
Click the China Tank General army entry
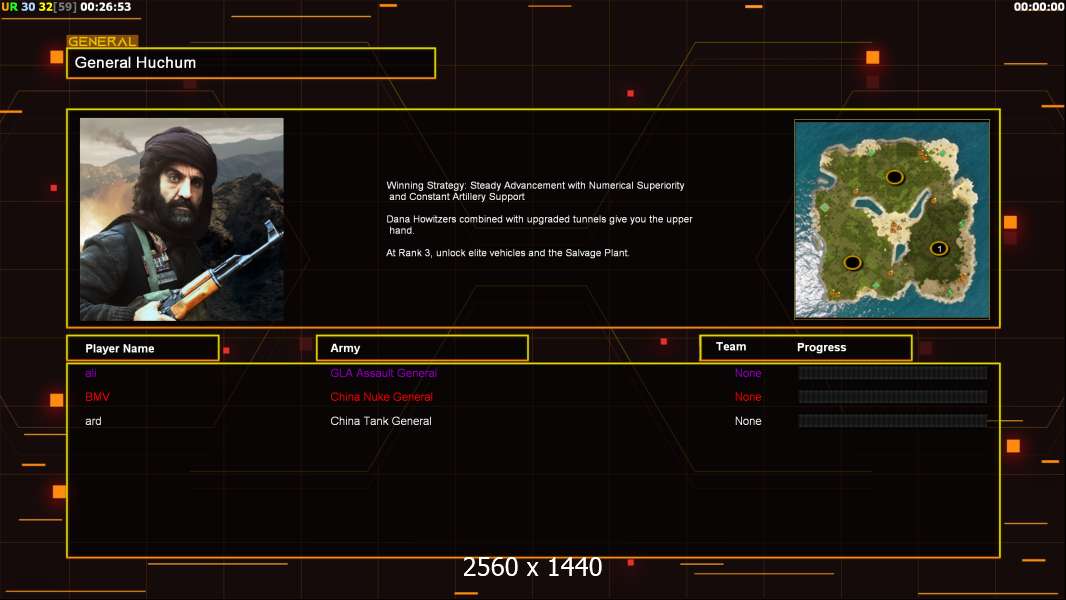381,421
